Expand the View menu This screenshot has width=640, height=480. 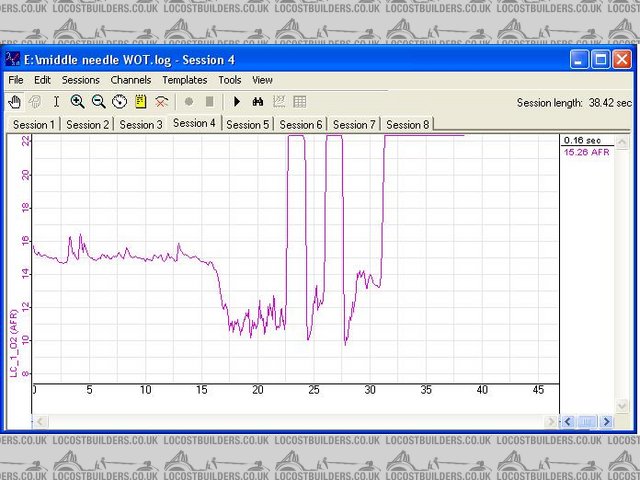coord(262,80)
